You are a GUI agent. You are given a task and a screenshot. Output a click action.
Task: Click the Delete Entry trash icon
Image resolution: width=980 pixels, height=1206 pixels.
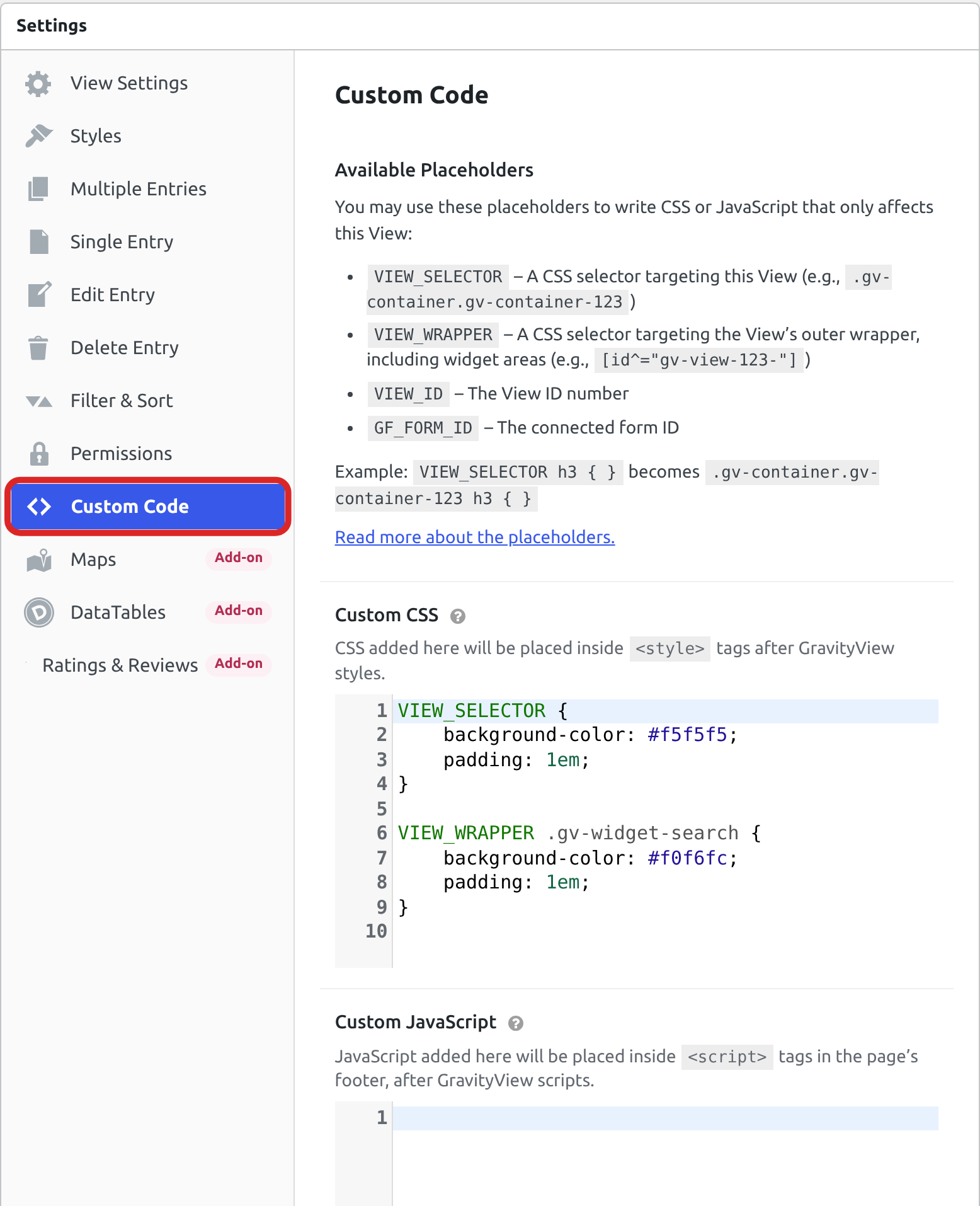38,348
